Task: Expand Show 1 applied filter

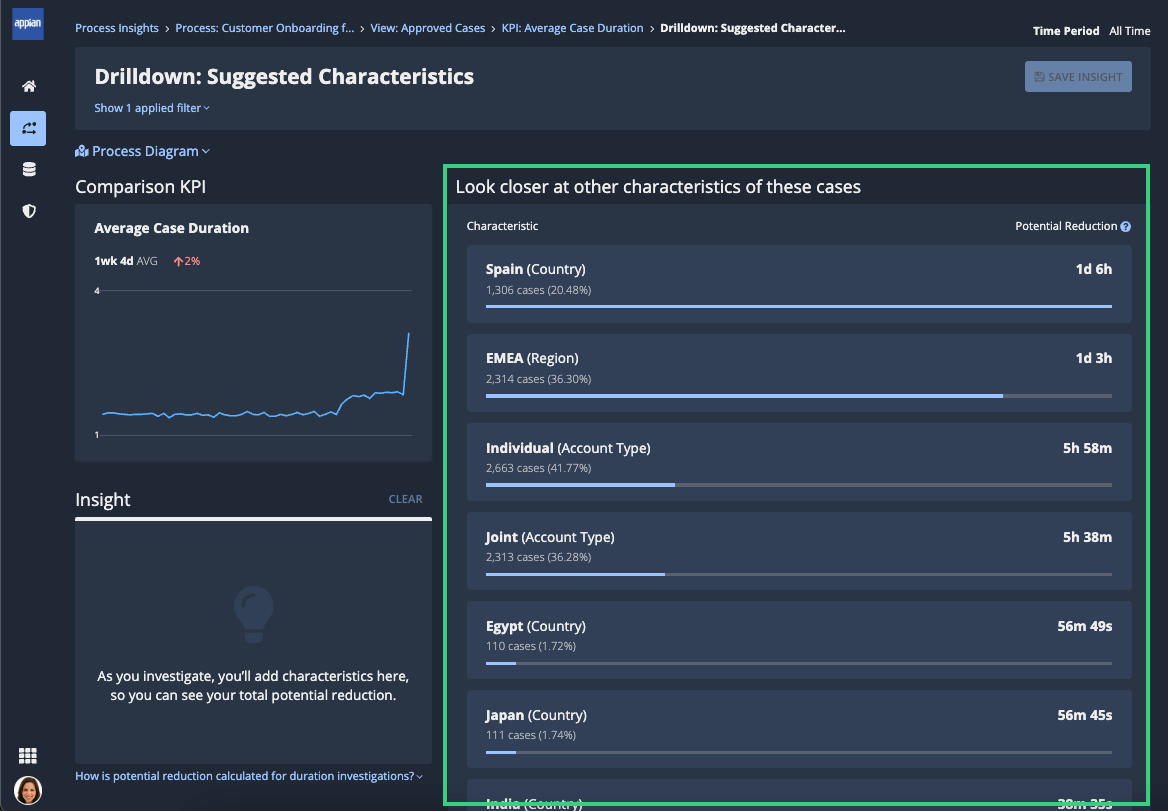Action: (x=152, y=108)
